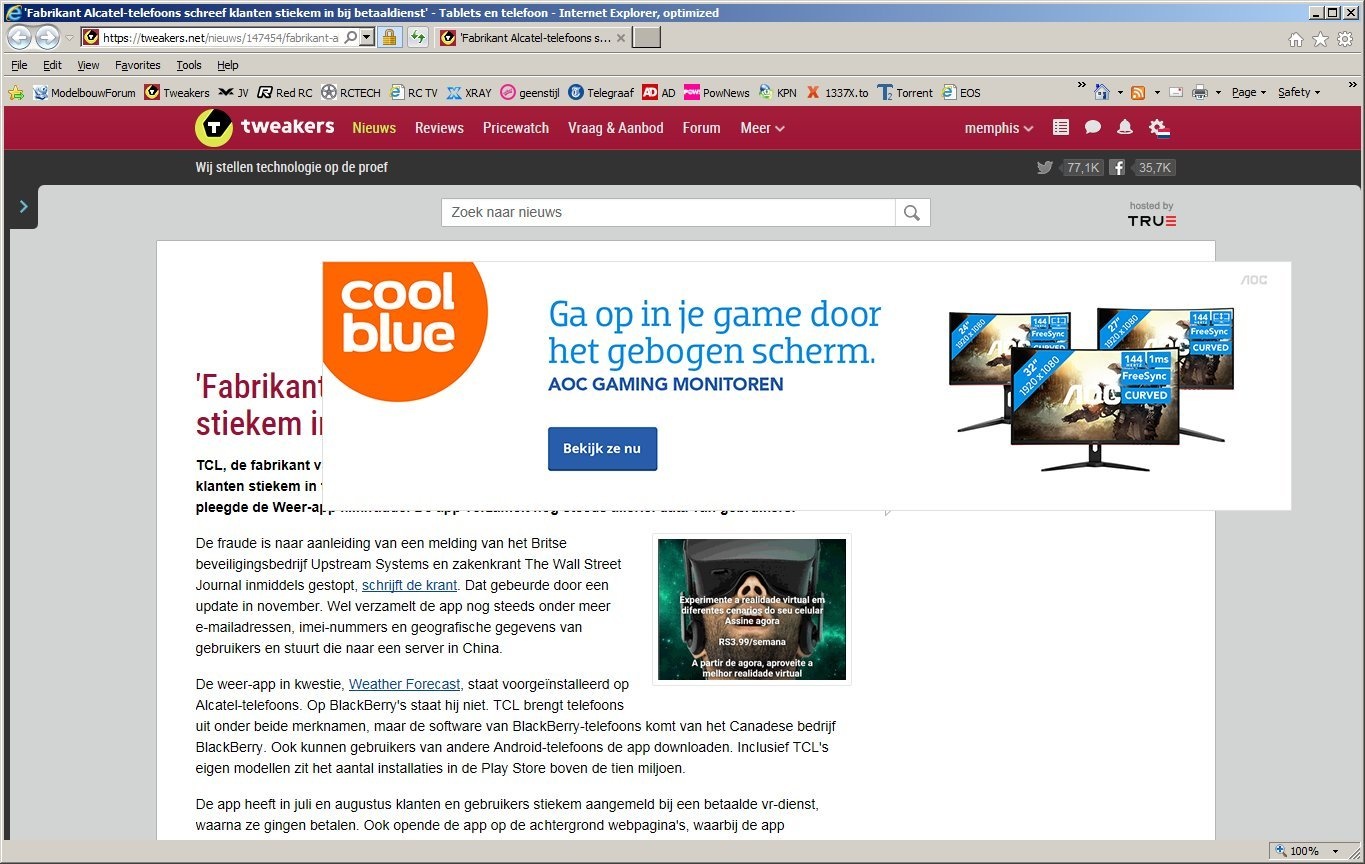Go to the Nieuws section

coord(374,128)
